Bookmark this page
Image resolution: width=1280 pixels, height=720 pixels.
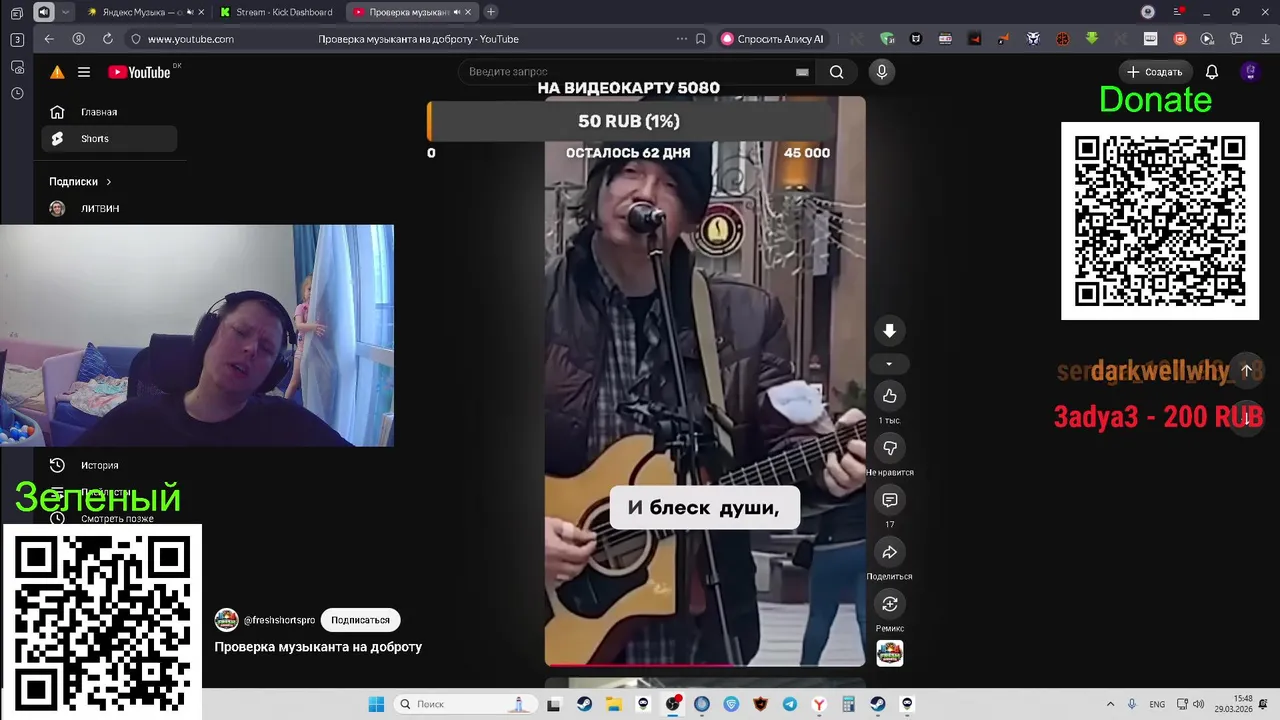[700, 39]
